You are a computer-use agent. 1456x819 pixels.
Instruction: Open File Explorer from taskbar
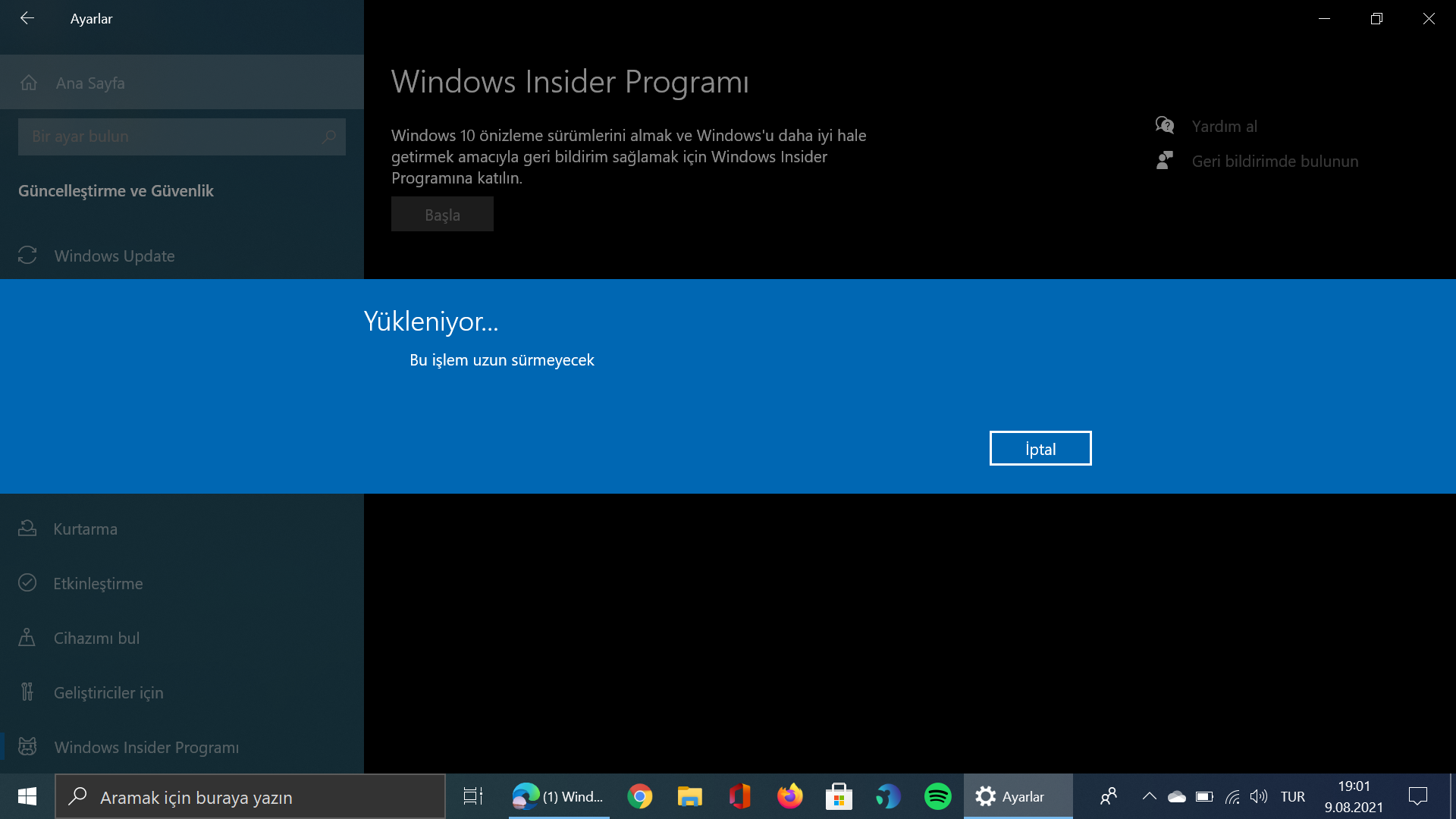pyautogui.click(x=689, y=796)
